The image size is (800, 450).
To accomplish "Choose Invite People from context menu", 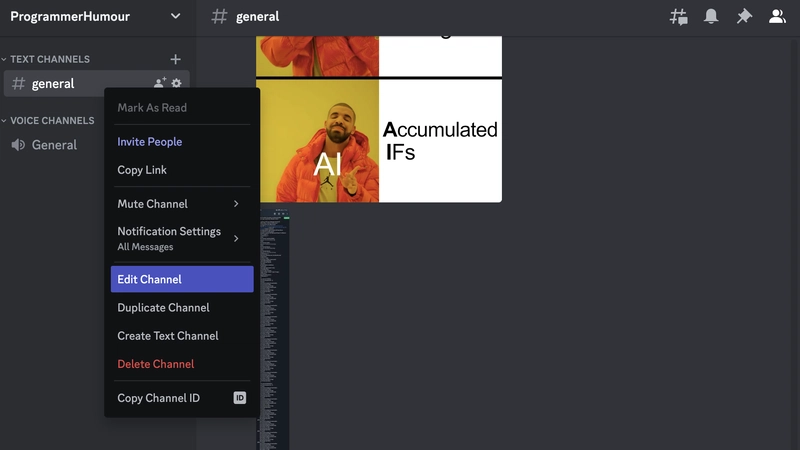I will (x=182, y=142).
